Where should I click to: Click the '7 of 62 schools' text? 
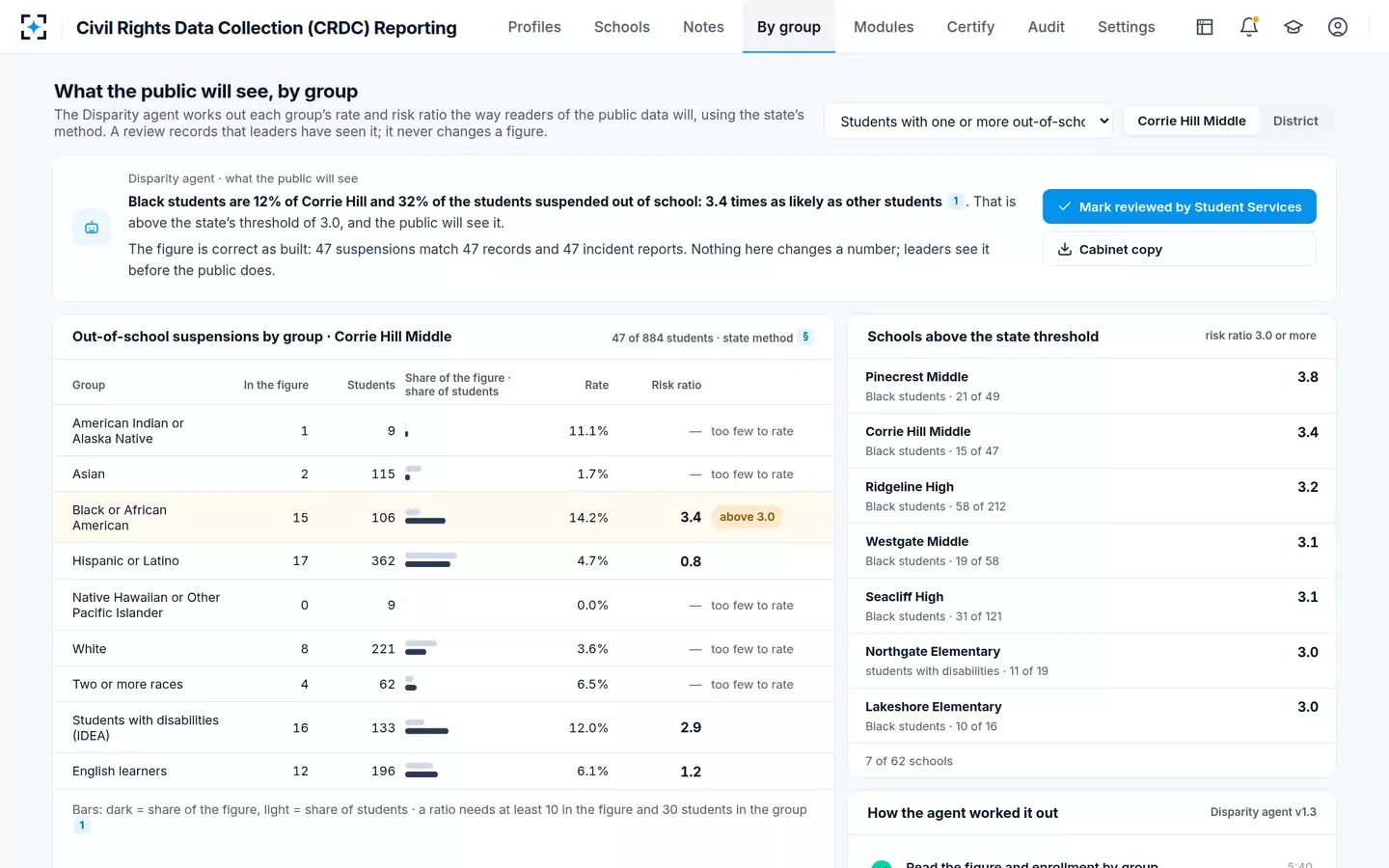909,761
